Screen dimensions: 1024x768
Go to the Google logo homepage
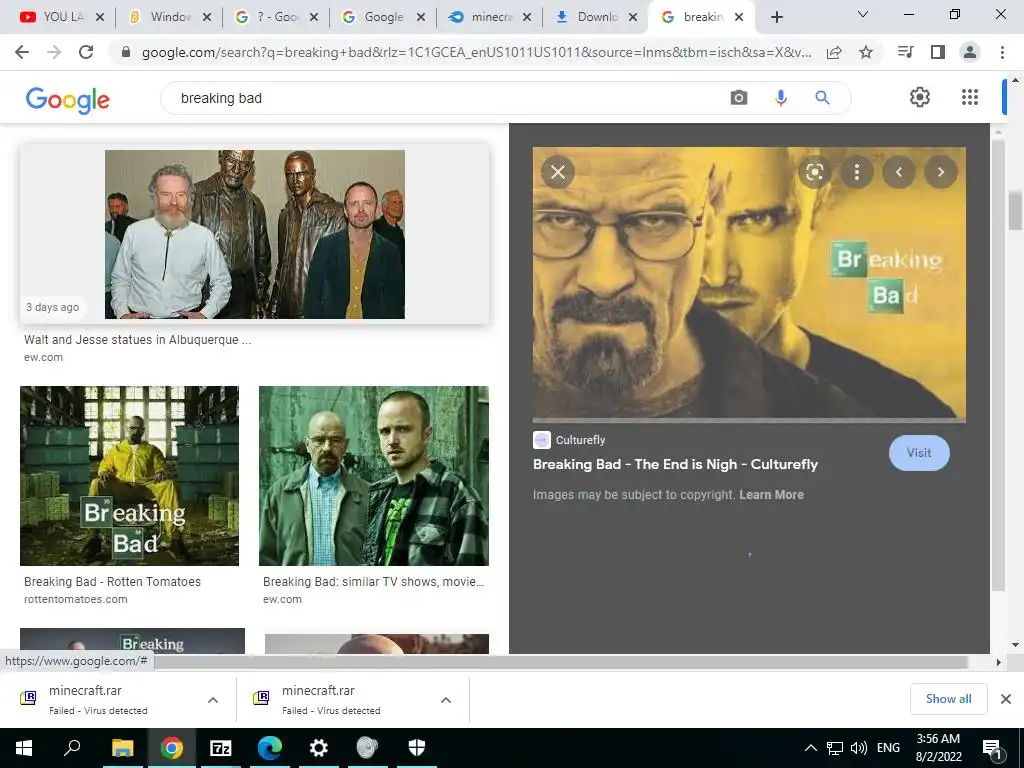coord(67,99)
